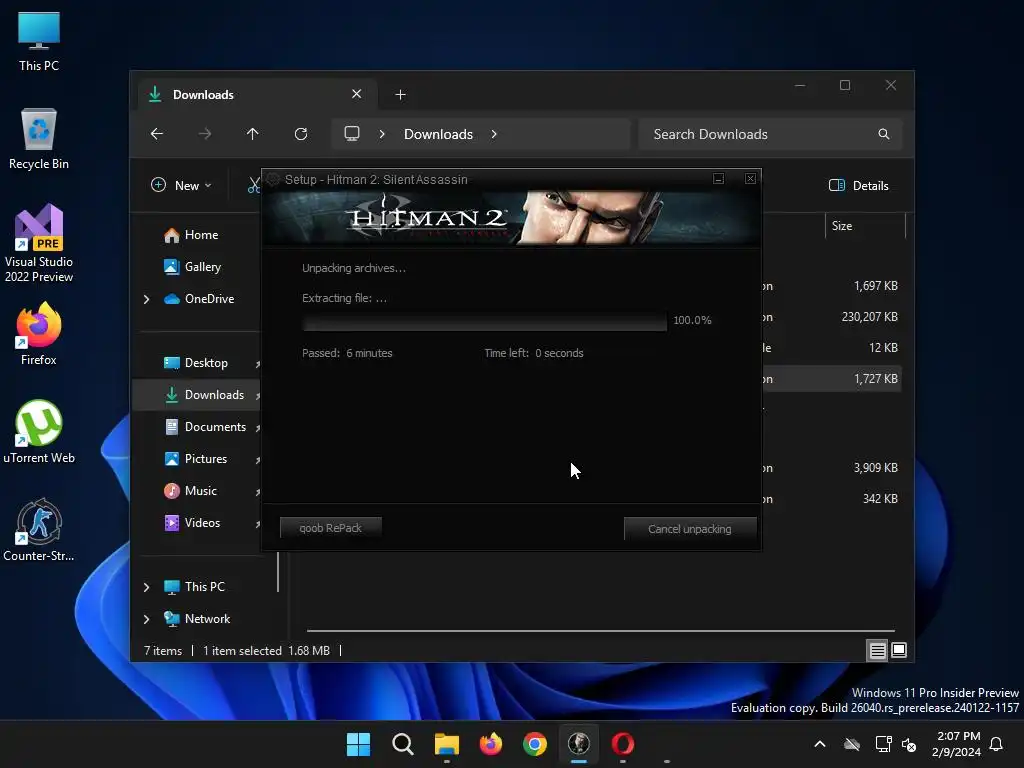Click the qoob RePack button
1024x768 pixels.
click(x=330, y=528)
